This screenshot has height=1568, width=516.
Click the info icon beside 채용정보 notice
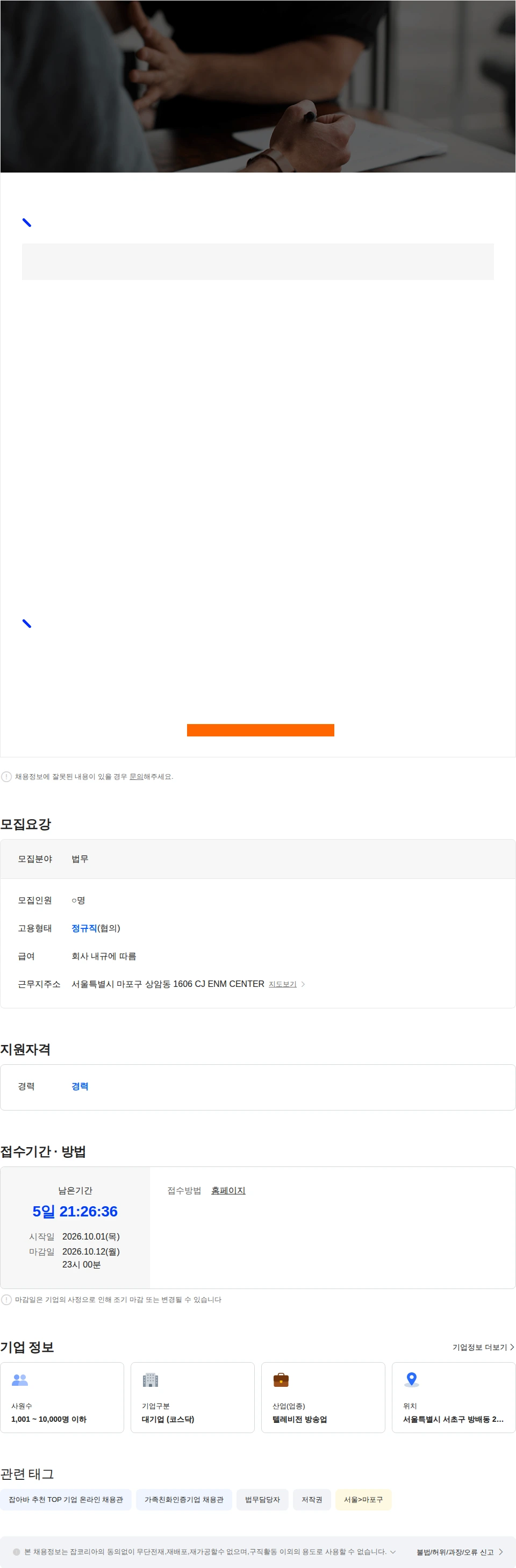click(6, 777)
